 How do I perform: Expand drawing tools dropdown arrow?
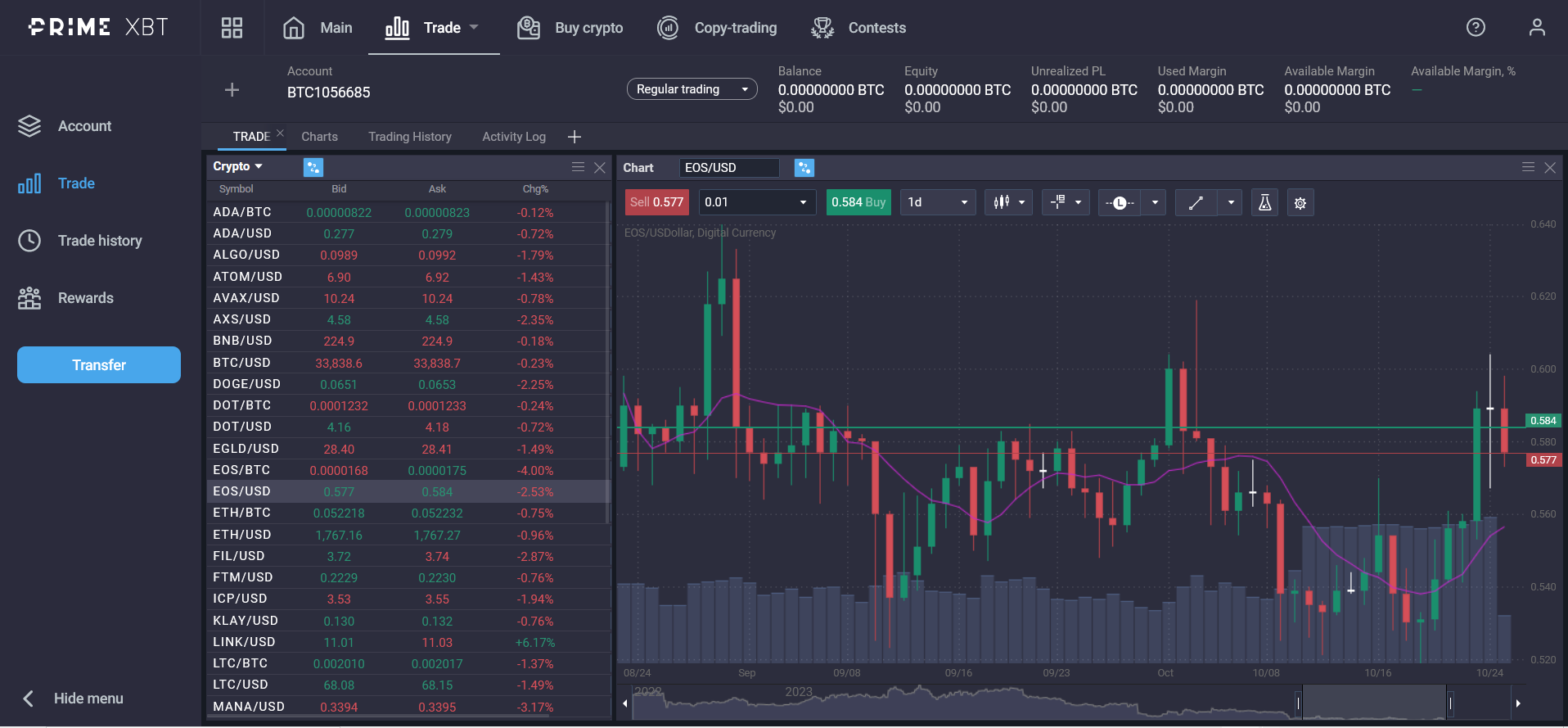[1231, 202]
